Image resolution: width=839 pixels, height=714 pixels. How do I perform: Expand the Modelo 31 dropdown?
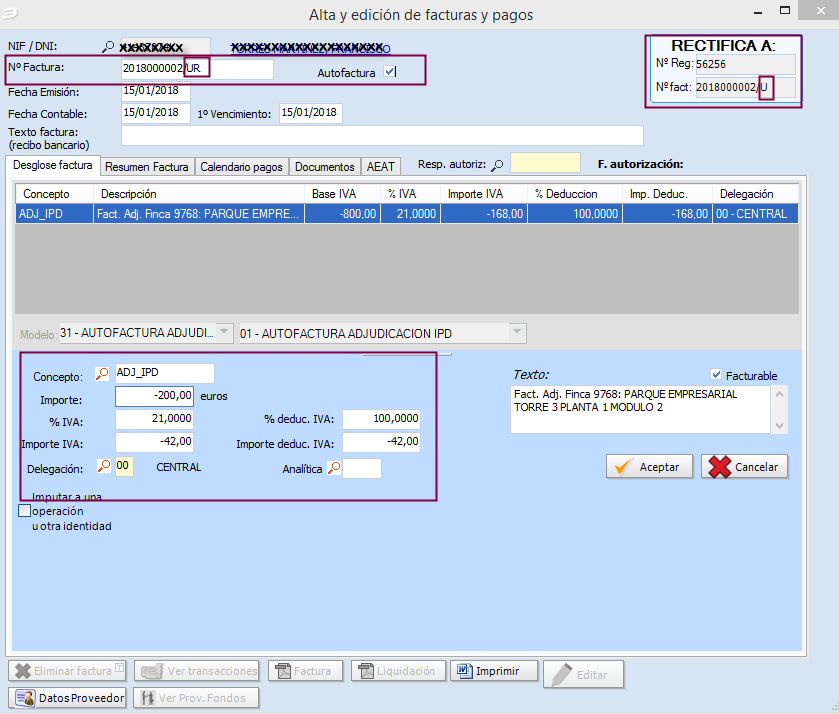[225, 332]
